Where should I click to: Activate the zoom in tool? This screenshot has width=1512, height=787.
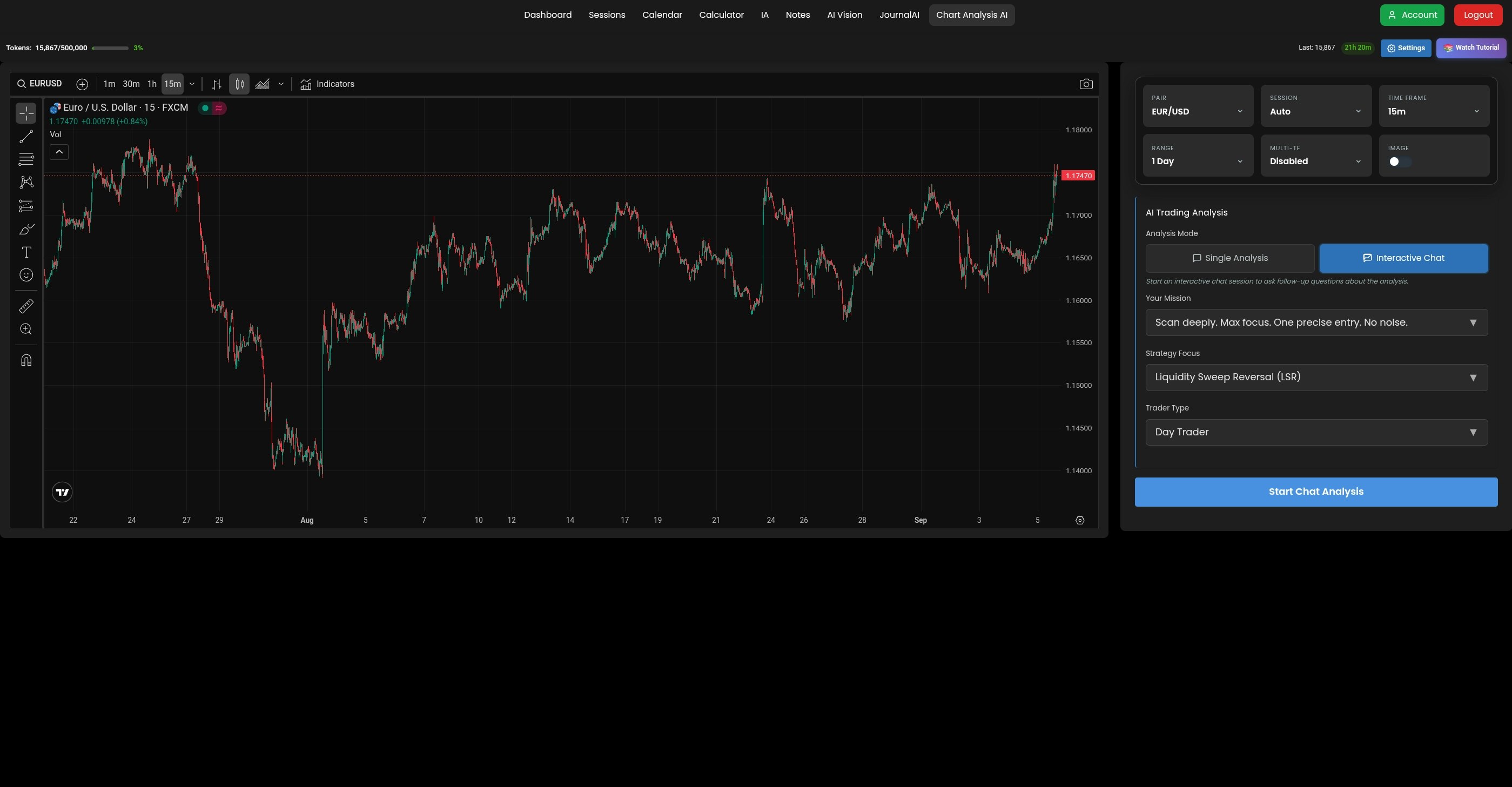26,329
